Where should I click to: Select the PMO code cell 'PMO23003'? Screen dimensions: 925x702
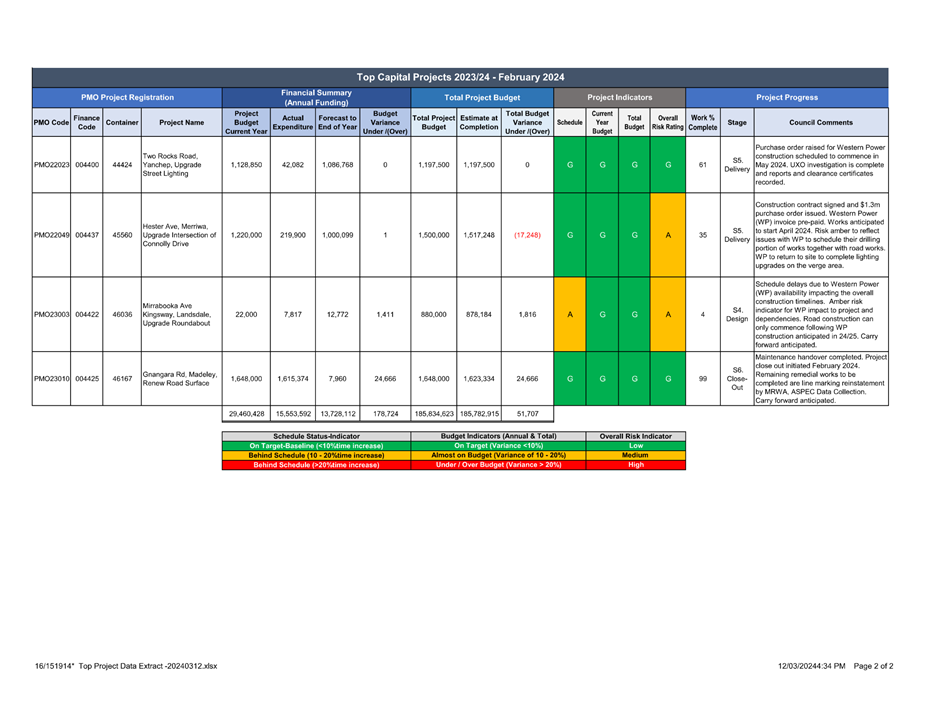(x=51, y=315)
